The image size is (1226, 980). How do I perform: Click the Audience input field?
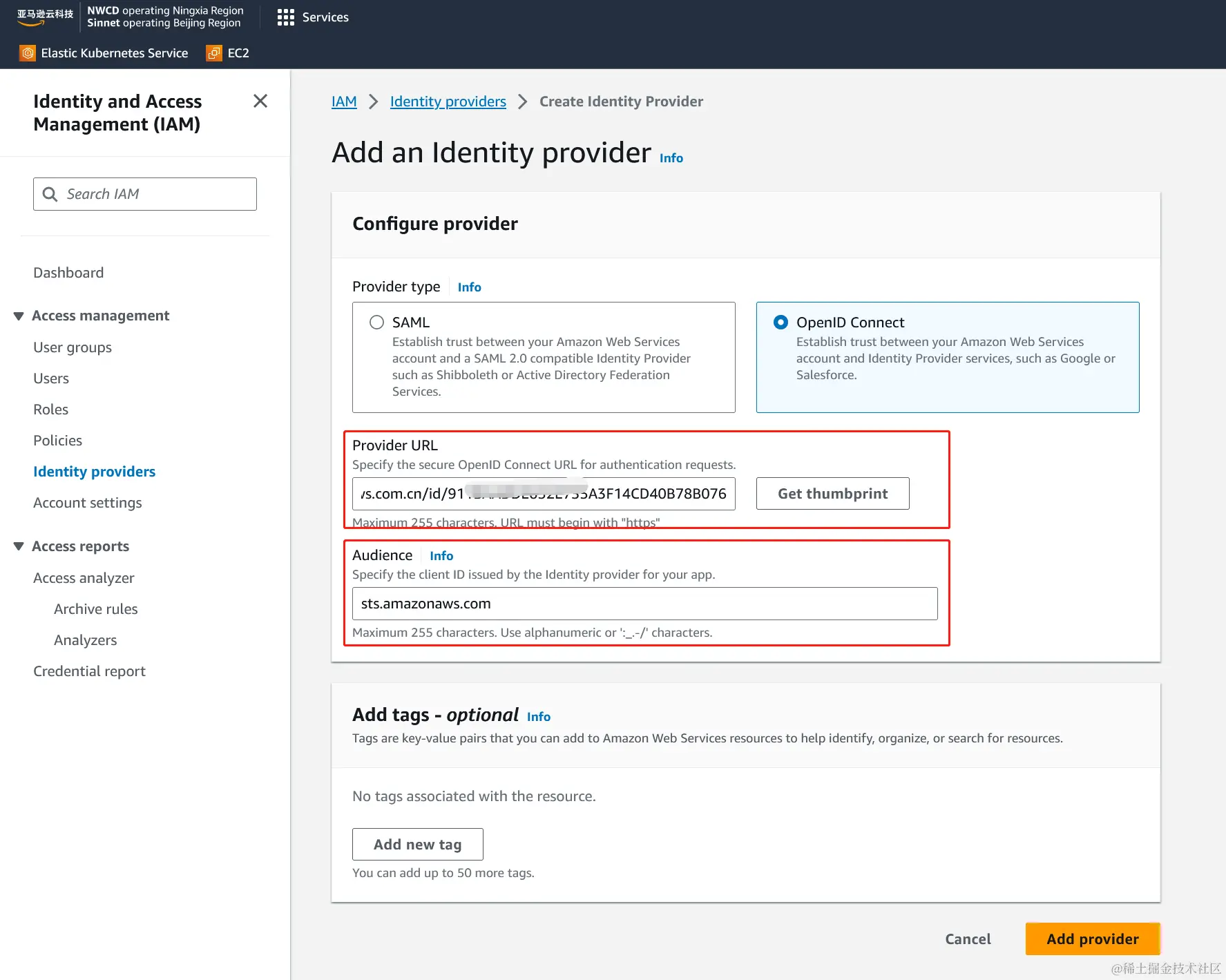click(x=645, y=604)
